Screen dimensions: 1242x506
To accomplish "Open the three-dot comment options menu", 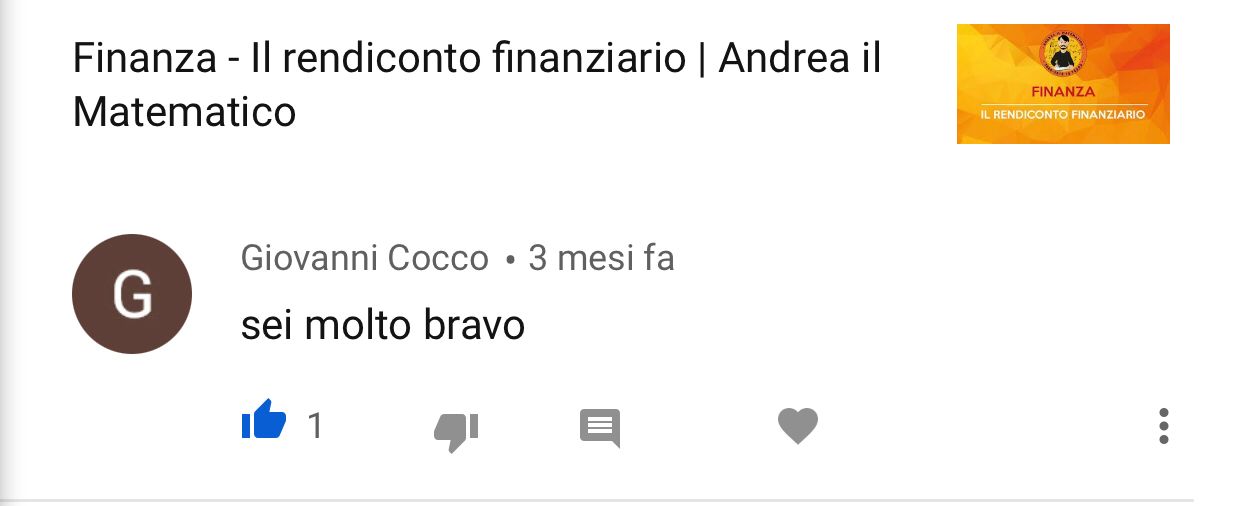I will coord(1163,426).
